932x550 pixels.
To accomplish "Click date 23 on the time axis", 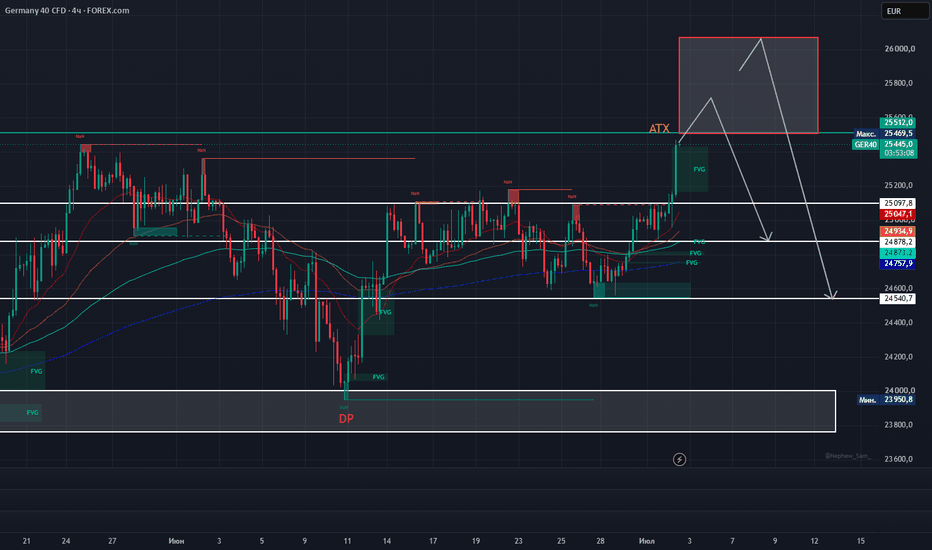I will click(x=518, y=541).
